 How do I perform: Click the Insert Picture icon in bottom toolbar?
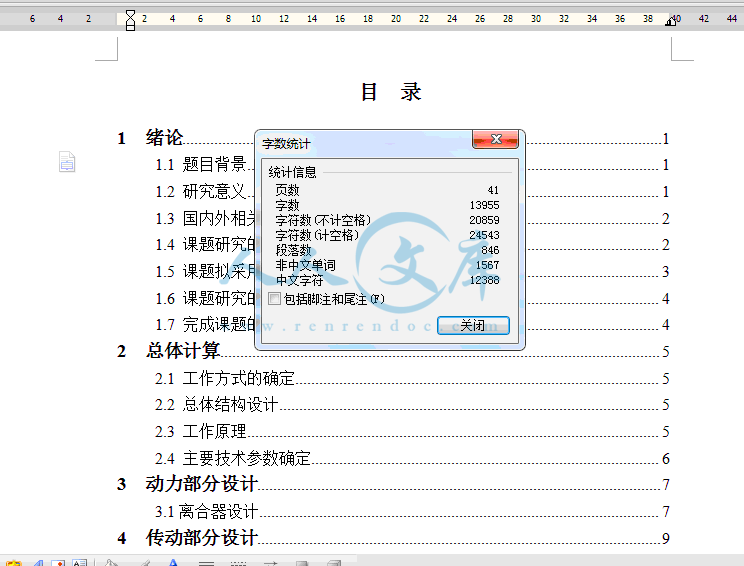pyautogui.click(x=58, y=563)
